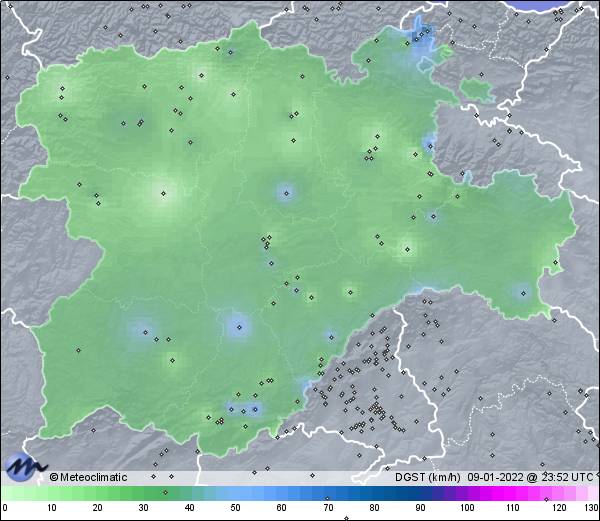Click the scale value 70

pyautogui.click(x=328, y=508)
